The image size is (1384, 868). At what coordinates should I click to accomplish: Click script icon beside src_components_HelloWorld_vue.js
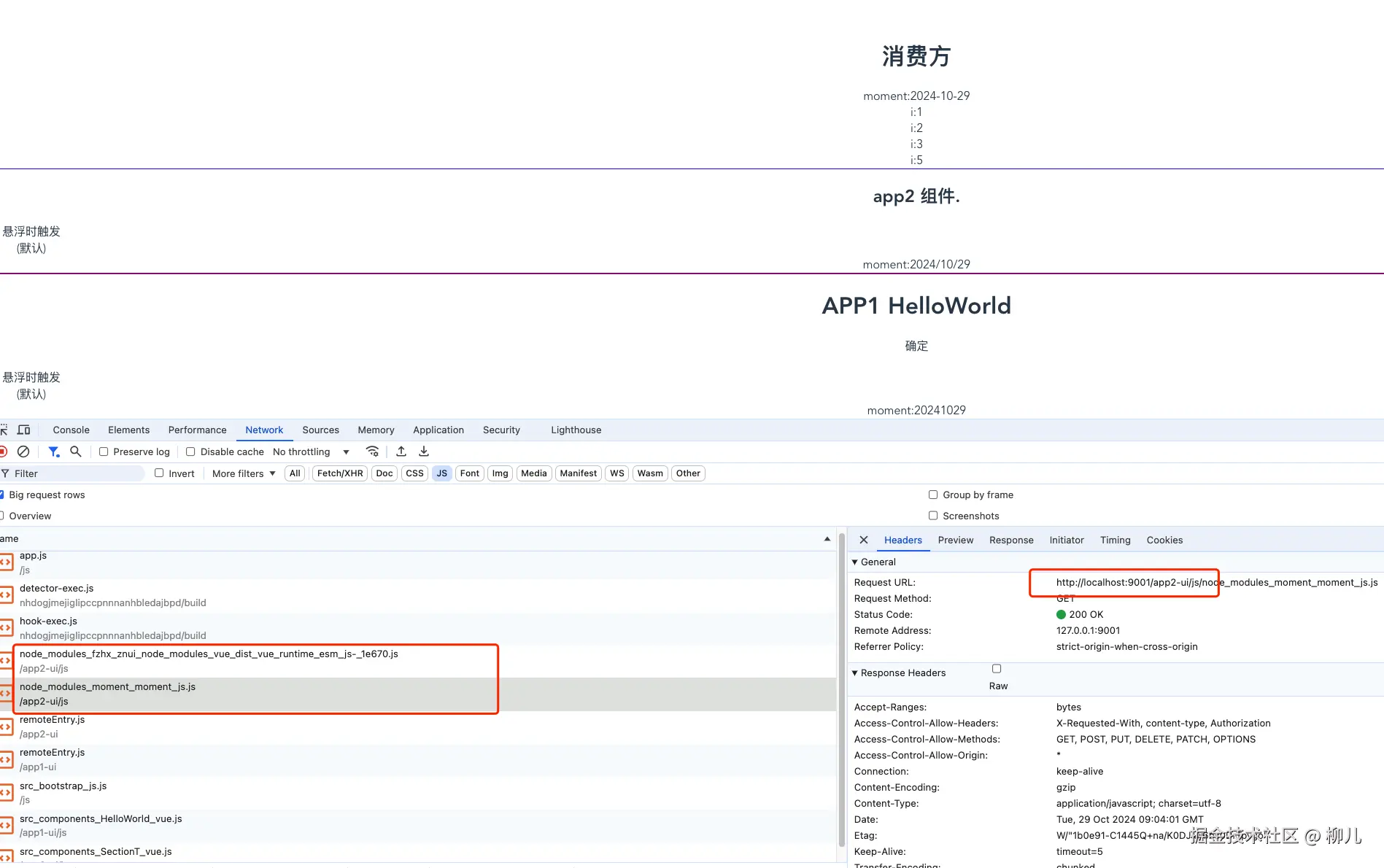(x=6, y=826)
